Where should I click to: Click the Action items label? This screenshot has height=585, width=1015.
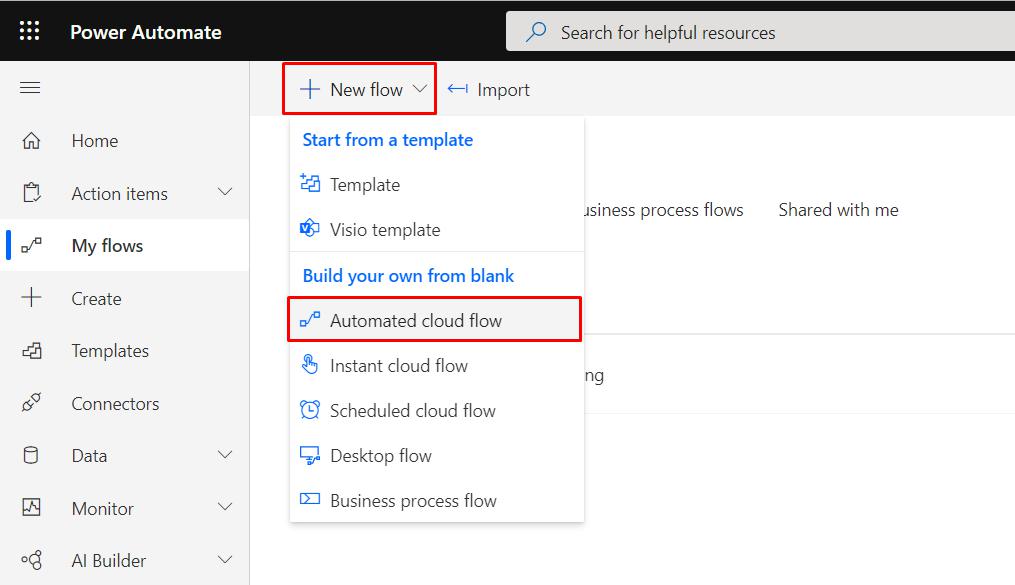pos(120,193)
